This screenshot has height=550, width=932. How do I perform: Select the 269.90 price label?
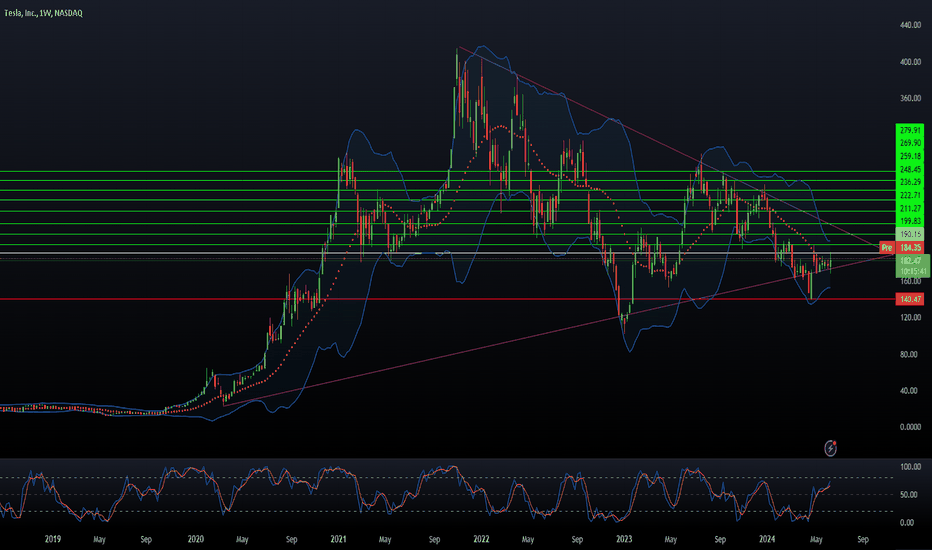[x=910, y=143]
